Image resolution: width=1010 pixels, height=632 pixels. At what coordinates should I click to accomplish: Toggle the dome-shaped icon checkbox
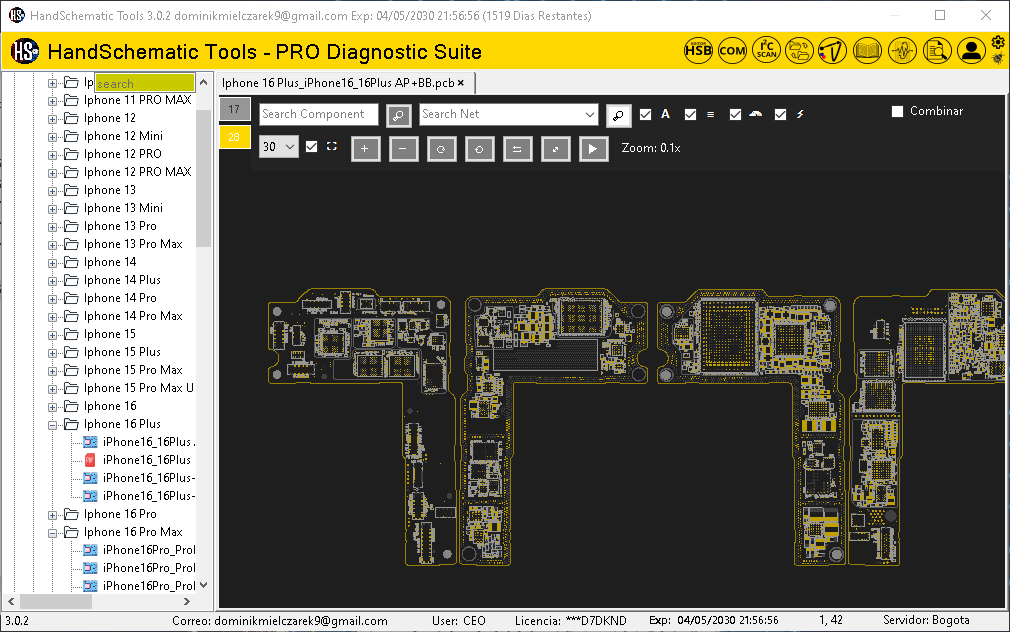pyautogui.click(x=735, y=114)
